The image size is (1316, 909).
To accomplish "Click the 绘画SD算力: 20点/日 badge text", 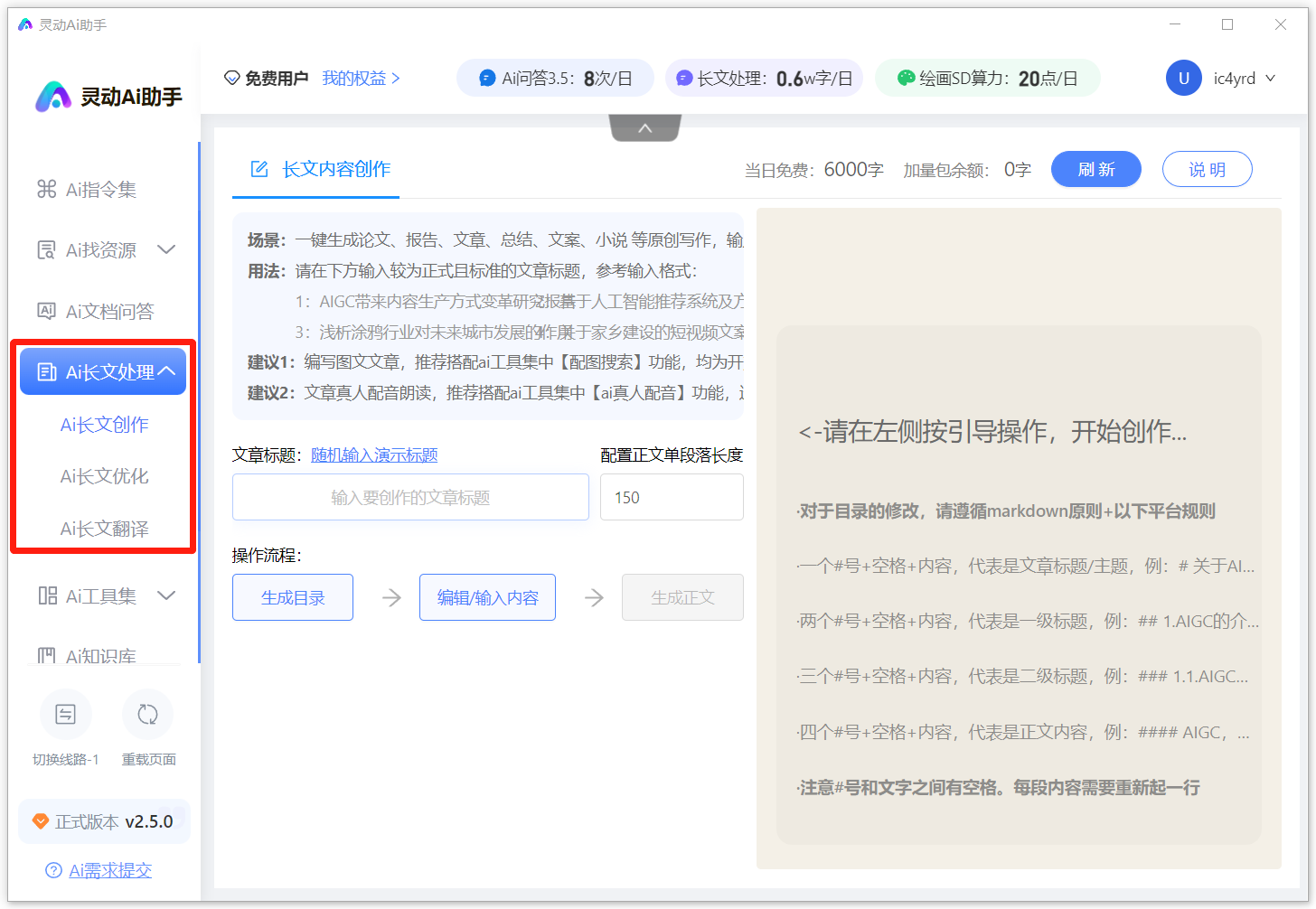I will coord(999,79).
